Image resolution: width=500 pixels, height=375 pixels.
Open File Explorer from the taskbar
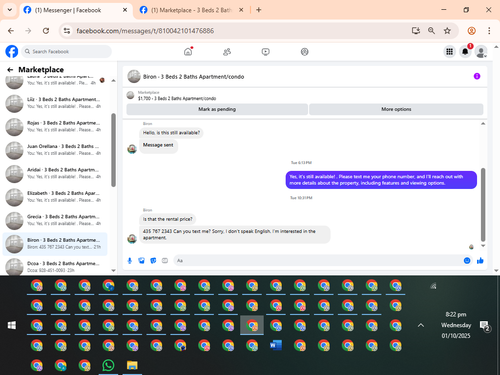pyautogui.click(x=132, y=365)
